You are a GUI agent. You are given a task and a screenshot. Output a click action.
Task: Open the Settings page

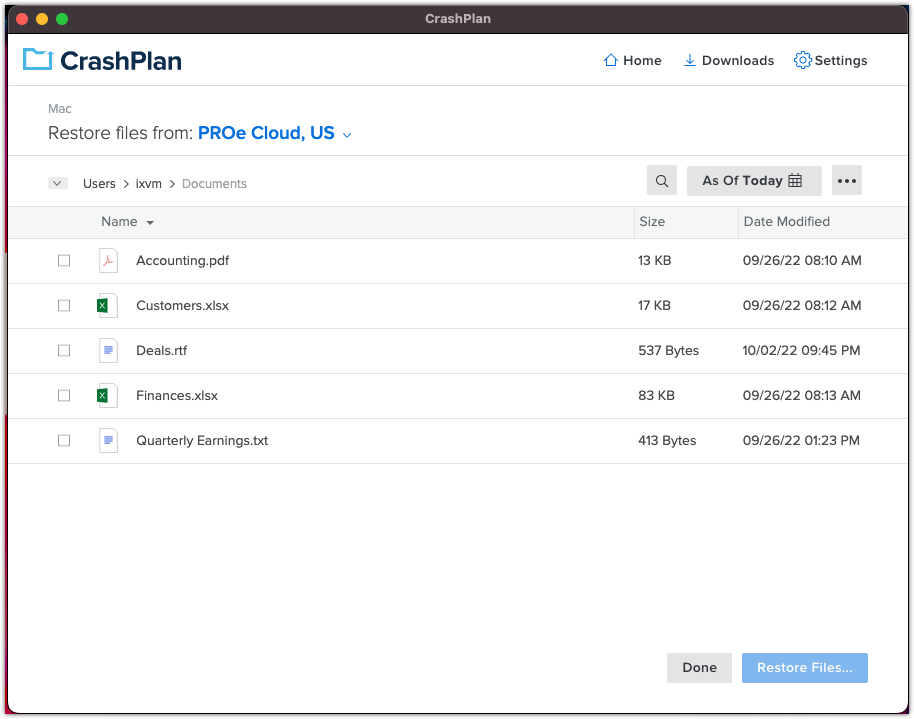831,61
